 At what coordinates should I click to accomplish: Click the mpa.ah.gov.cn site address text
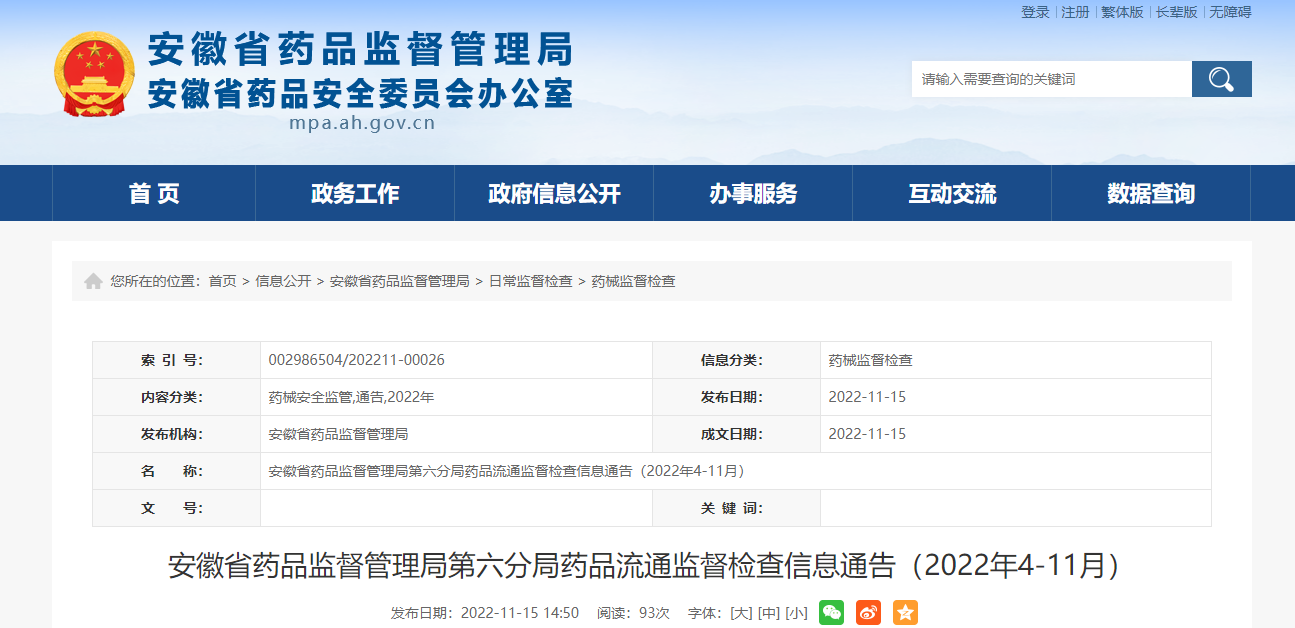point(362,124)
